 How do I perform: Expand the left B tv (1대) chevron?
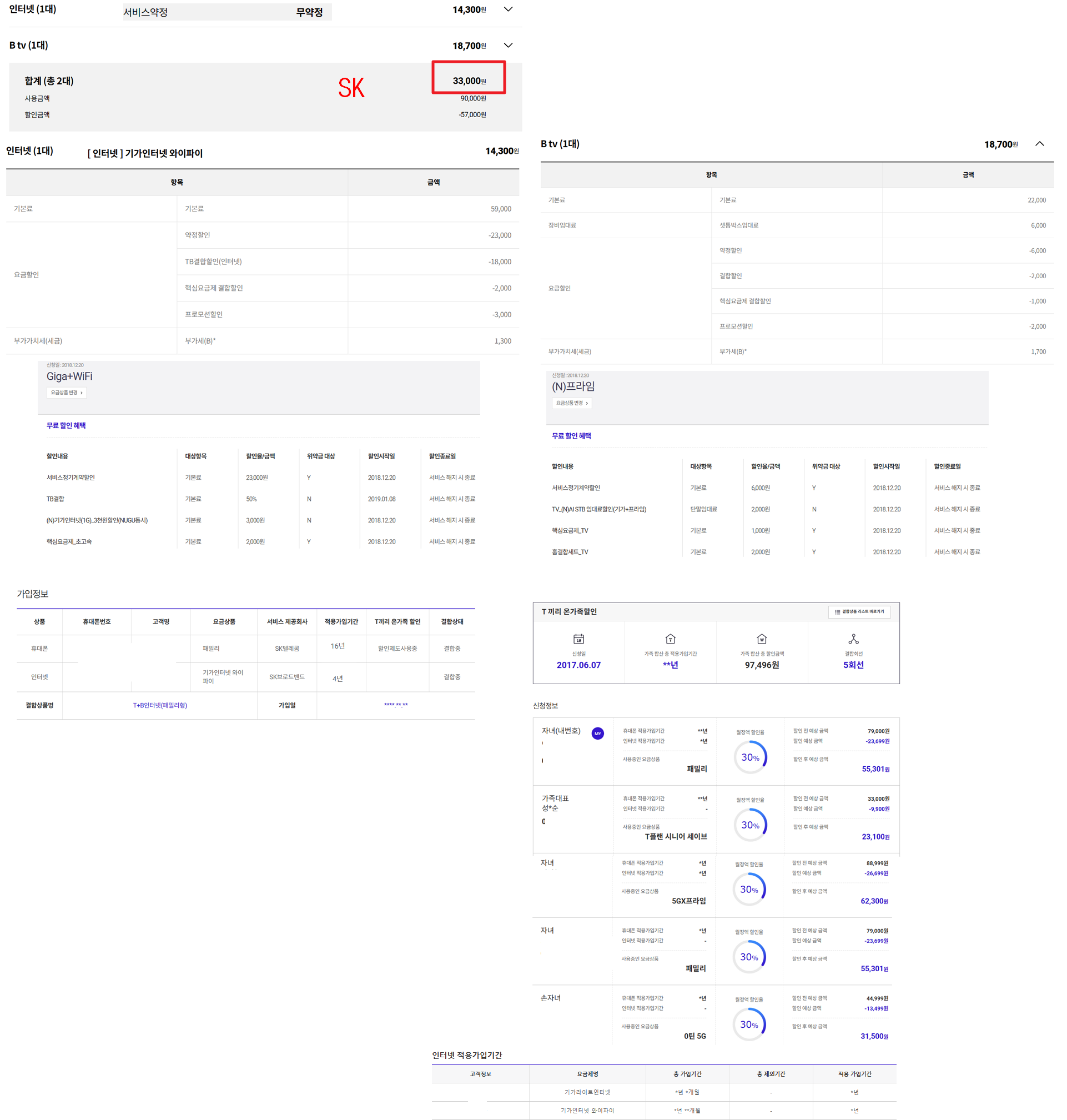point(508,46)
